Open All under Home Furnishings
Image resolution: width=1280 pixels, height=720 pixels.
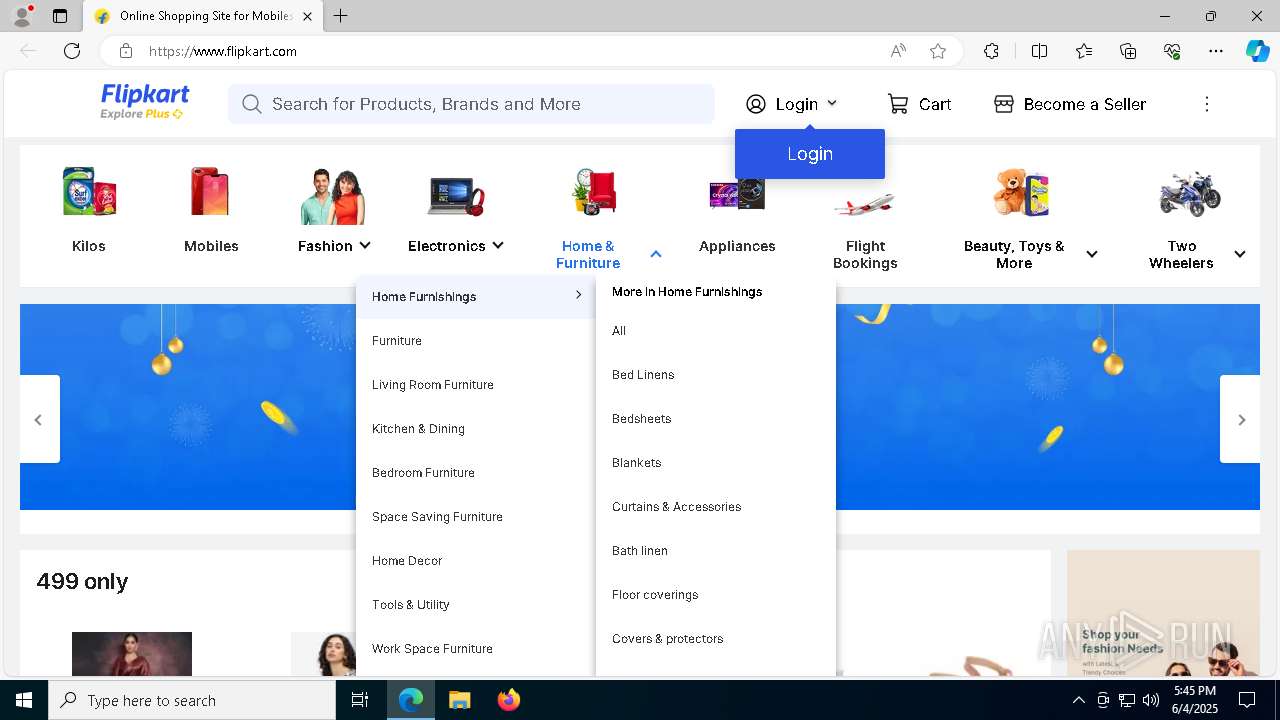pos(619,331)
